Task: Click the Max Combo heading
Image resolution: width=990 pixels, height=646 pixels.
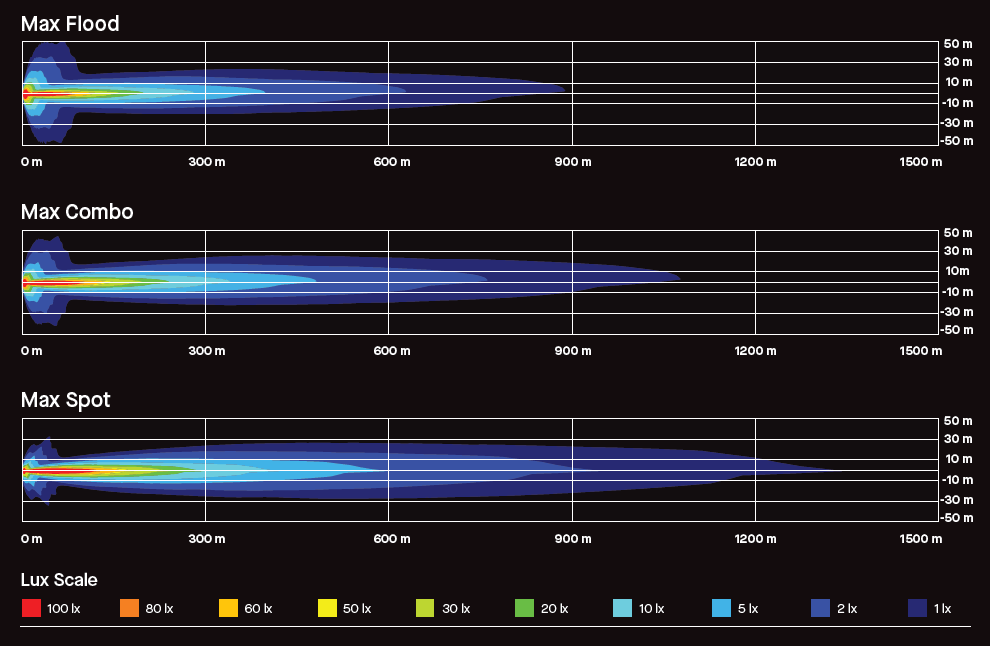Action: 77,212
